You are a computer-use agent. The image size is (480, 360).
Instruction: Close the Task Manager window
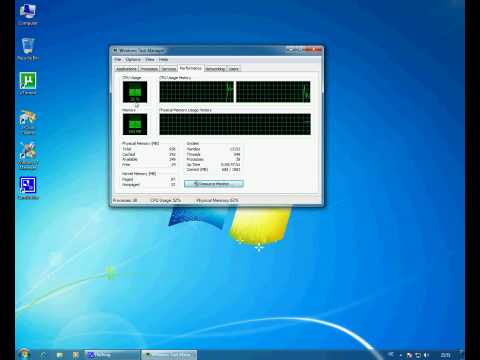point(314,50)
